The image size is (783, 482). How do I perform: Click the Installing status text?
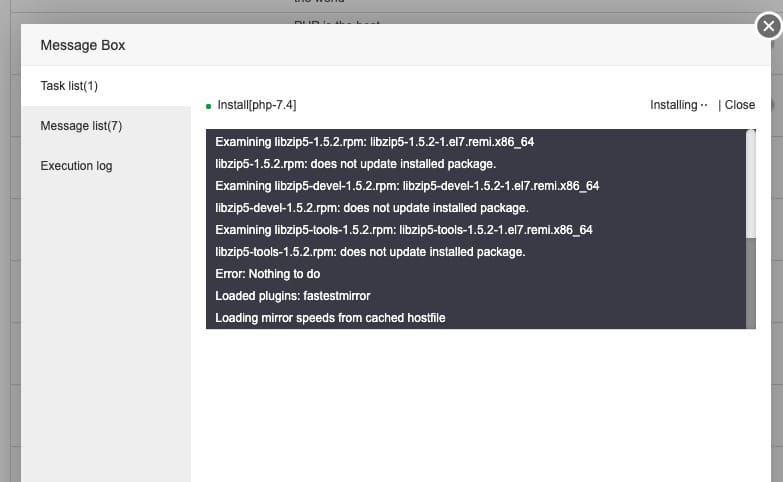point(674,105)
